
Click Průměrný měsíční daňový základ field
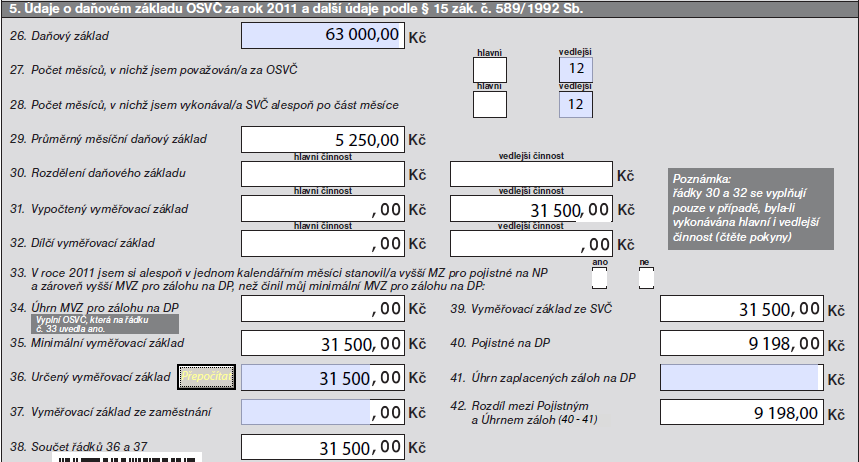tap(323, 139)
